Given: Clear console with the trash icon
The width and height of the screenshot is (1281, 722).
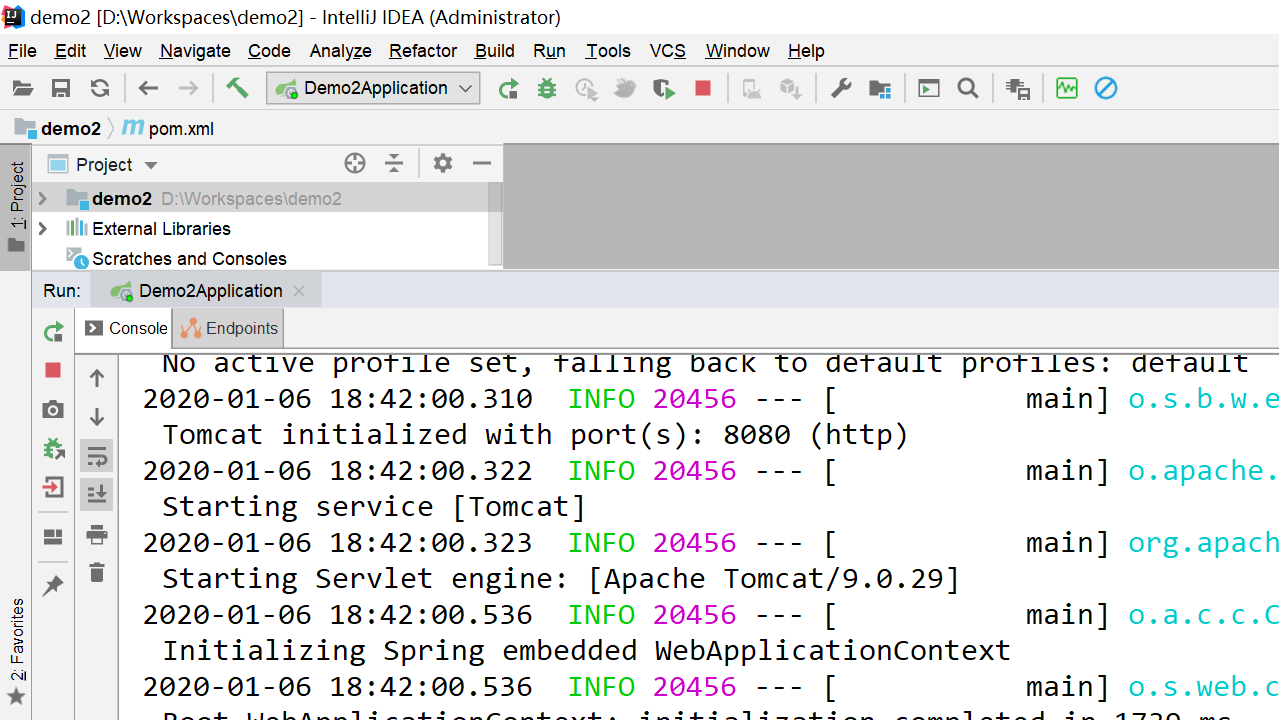Looking at the screenshot, I should point(97,573).
